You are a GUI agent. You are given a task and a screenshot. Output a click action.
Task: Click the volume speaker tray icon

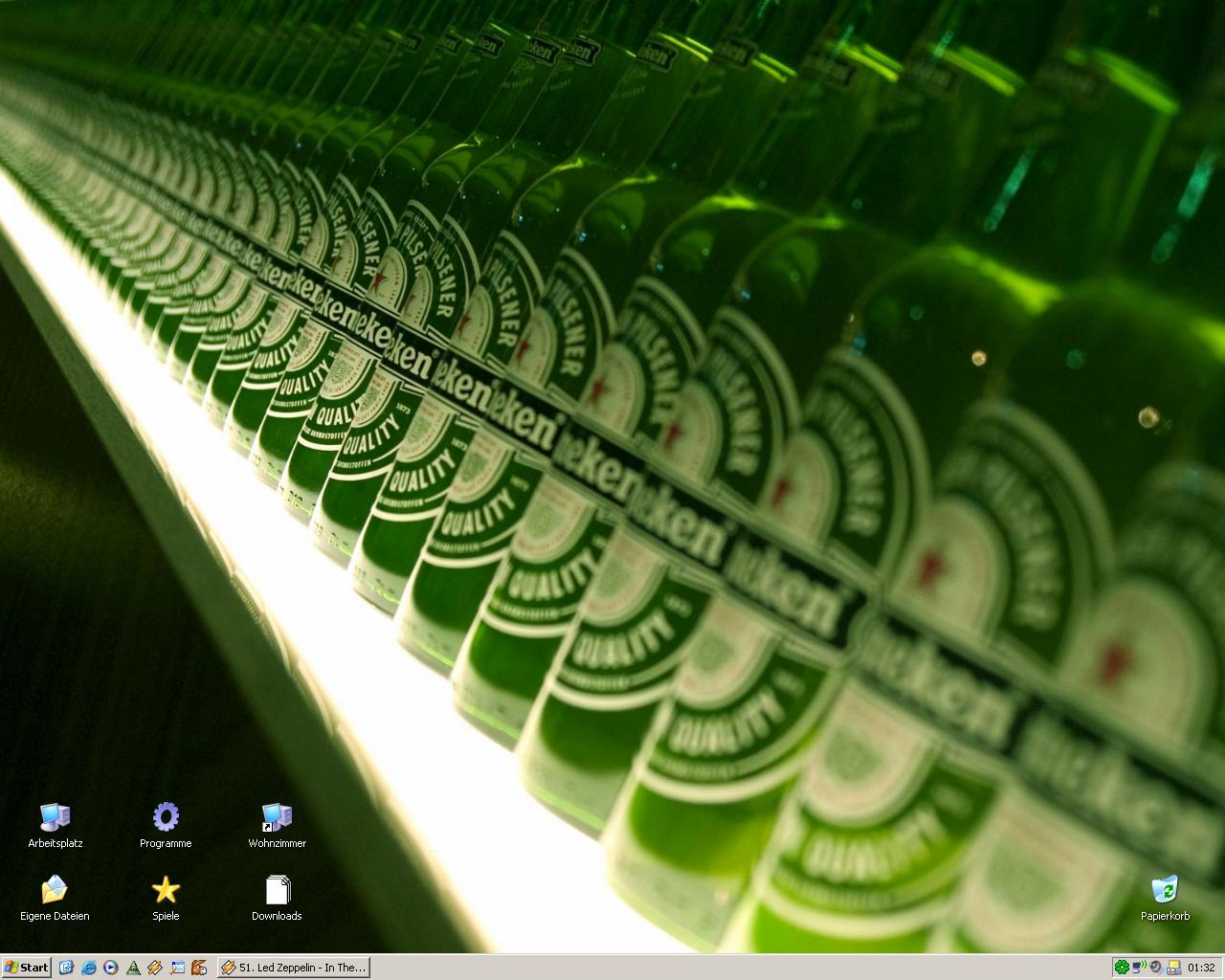[1156, 968]
